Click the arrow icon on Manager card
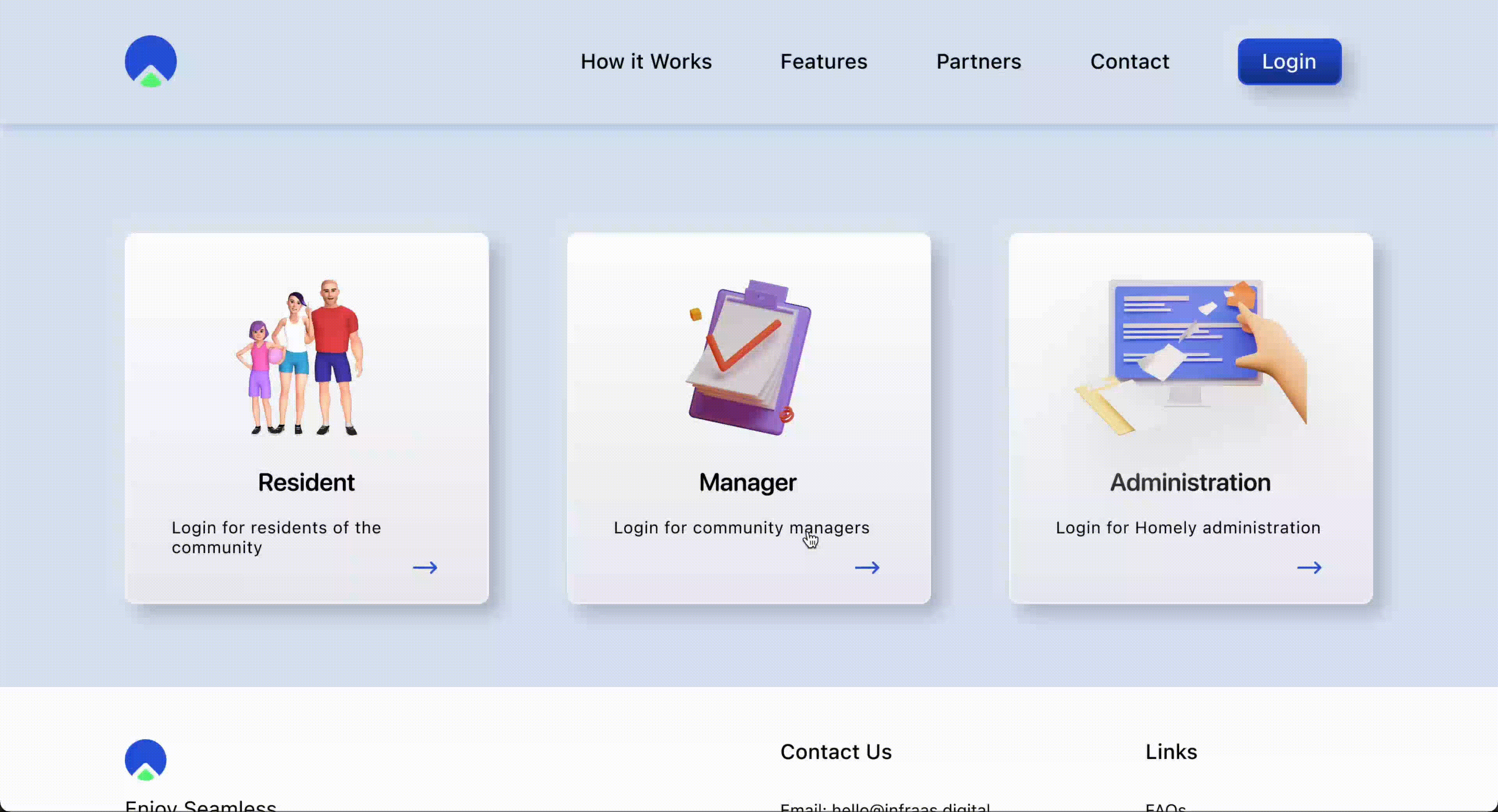 click(x=866, y=567)
